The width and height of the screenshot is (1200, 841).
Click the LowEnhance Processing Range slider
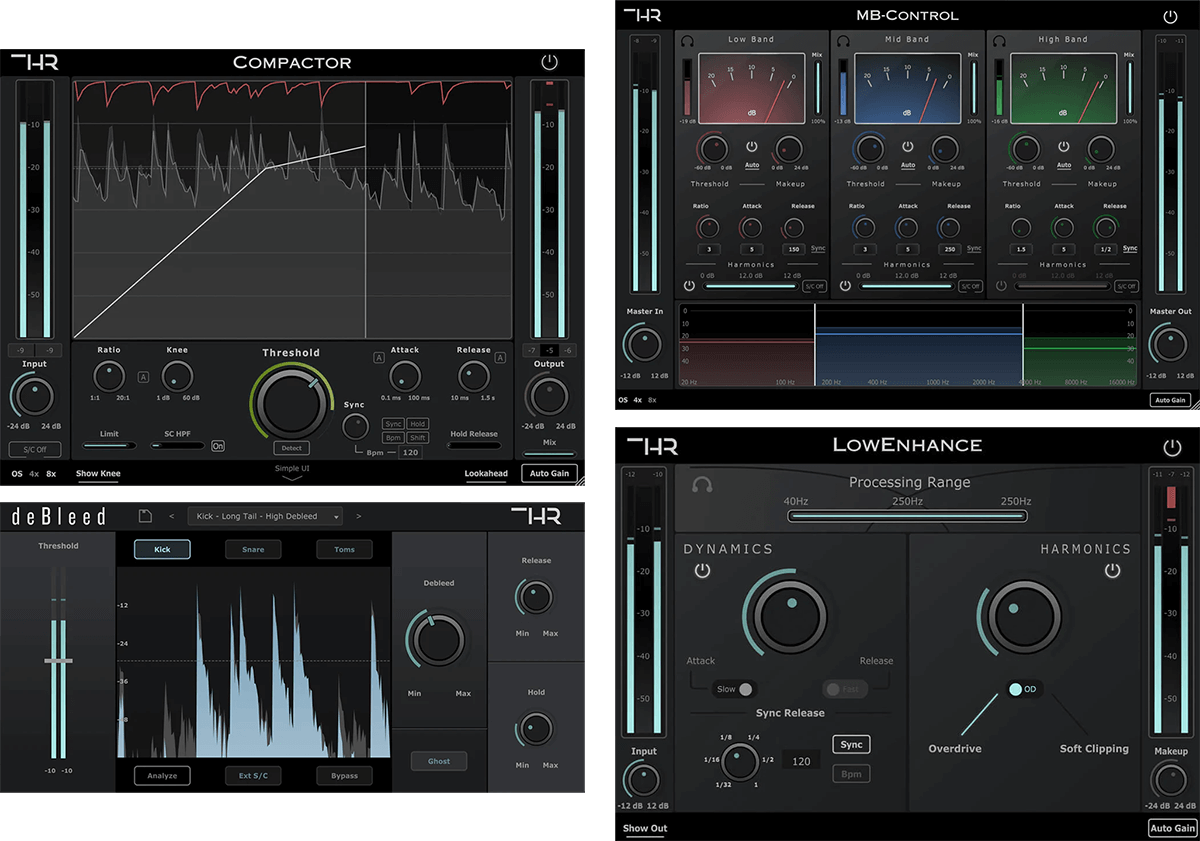tap(907, 516)
